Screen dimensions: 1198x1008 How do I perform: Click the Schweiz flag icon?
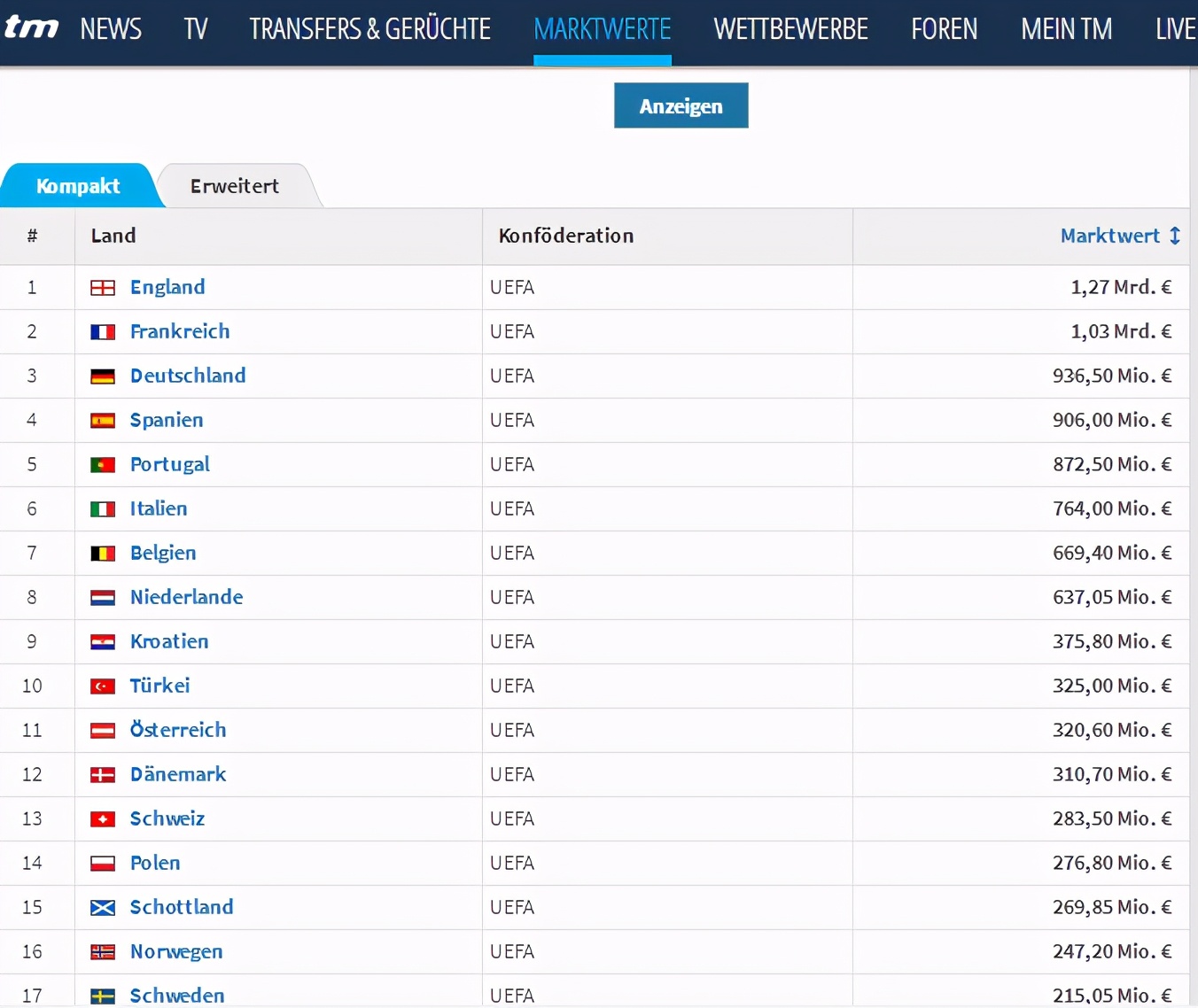pos(103,819)
